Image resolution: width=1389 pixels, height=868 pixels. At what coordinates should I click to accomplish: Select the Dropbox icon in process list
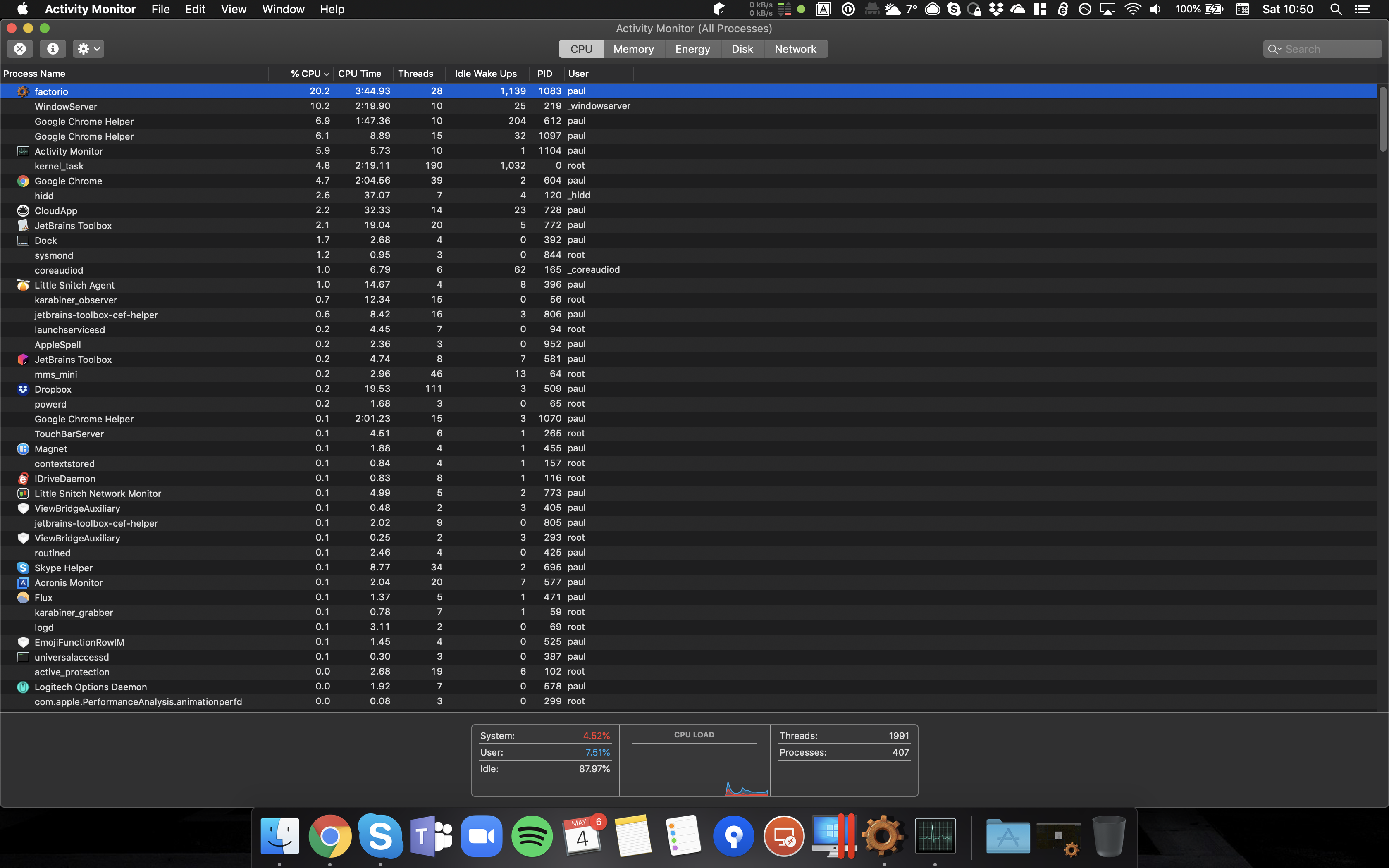click(x=22, y=389)
